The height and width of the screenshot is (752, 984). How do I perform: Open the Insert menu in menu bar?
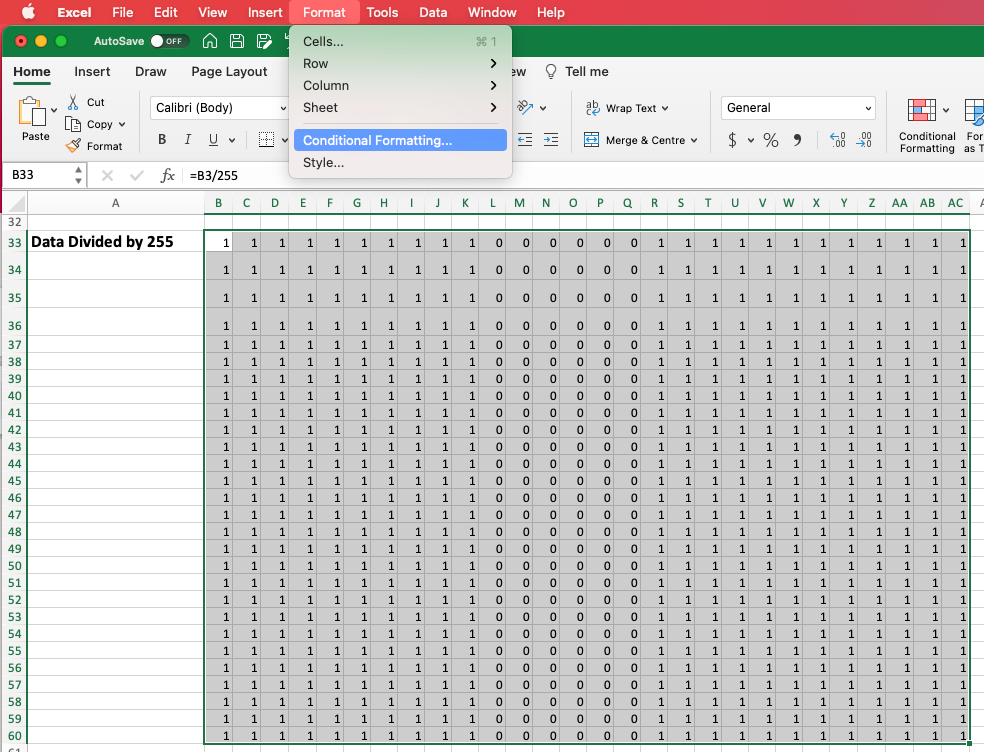click(265, 12)
